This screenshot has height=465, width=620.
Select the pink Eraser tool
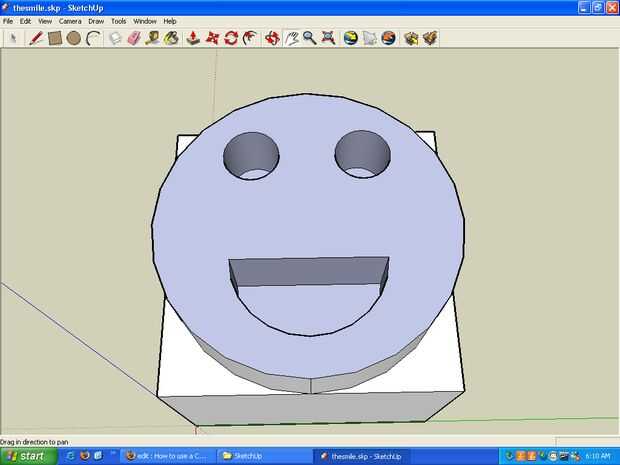coord(134,38)
